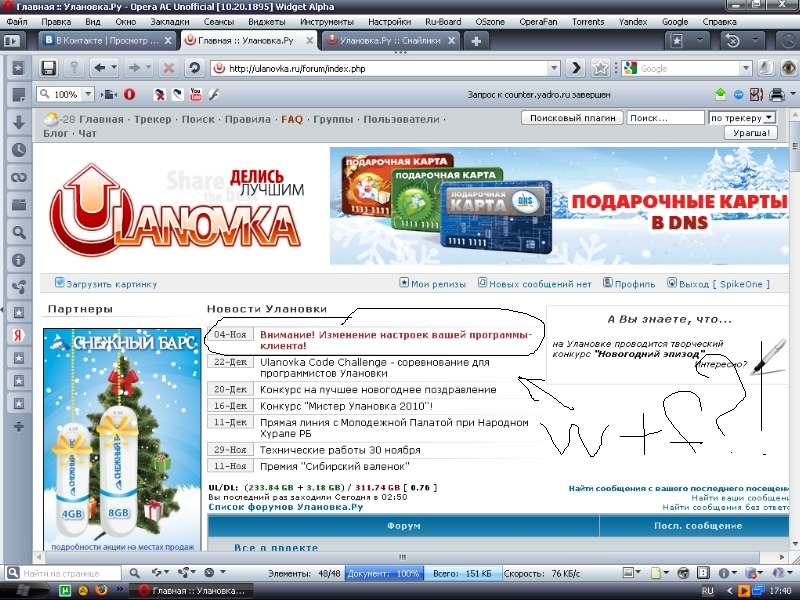Open the Info panel in sidebar
Screen dimensions: 800x600
pyautogui.click(x=19, y=260)
